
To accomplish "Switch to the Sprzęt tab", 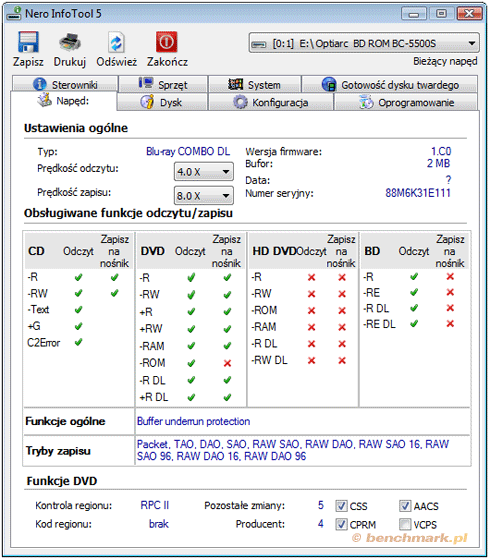I will point(163,84).
